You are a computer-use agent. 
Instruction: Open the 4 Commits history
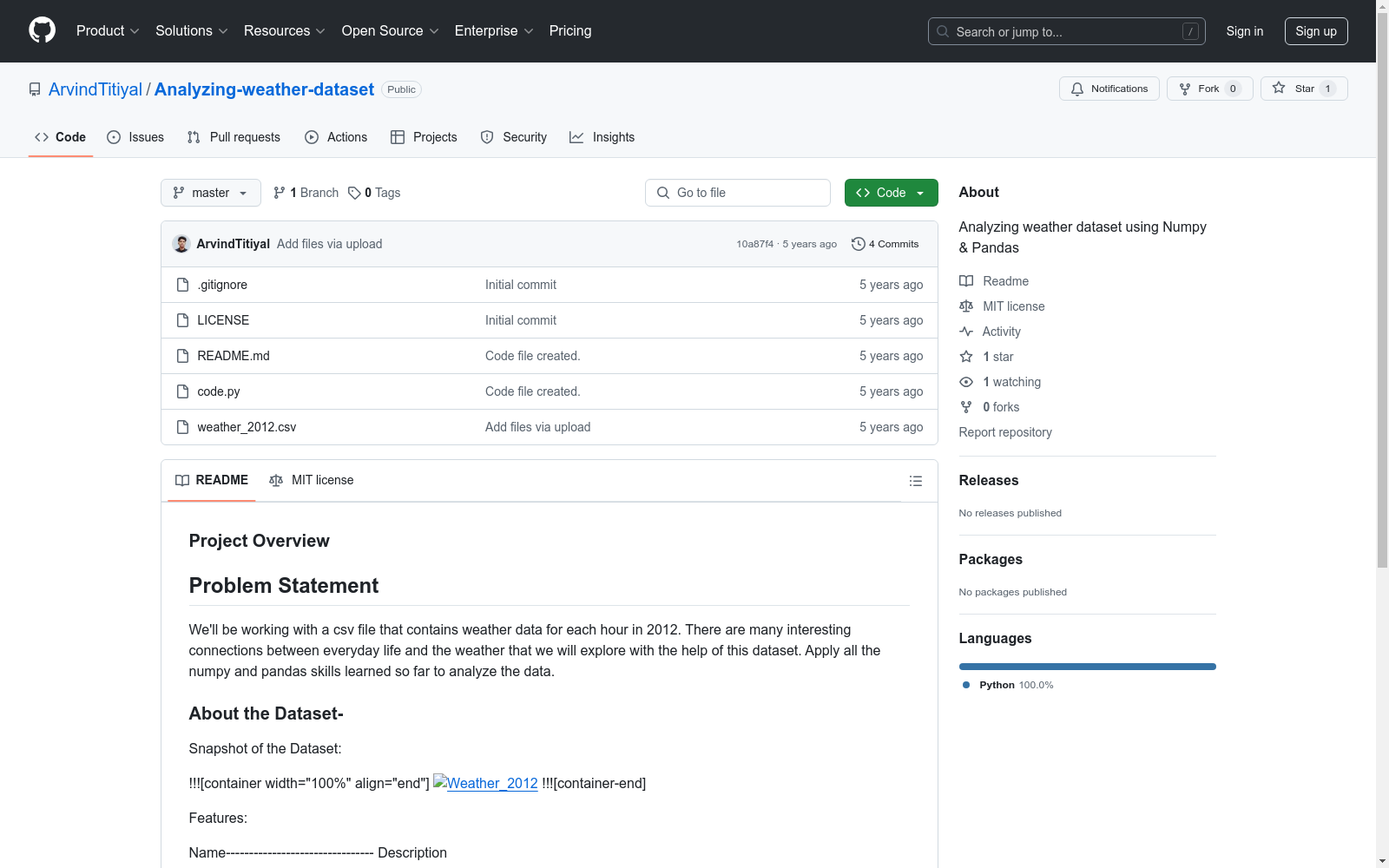885,244
